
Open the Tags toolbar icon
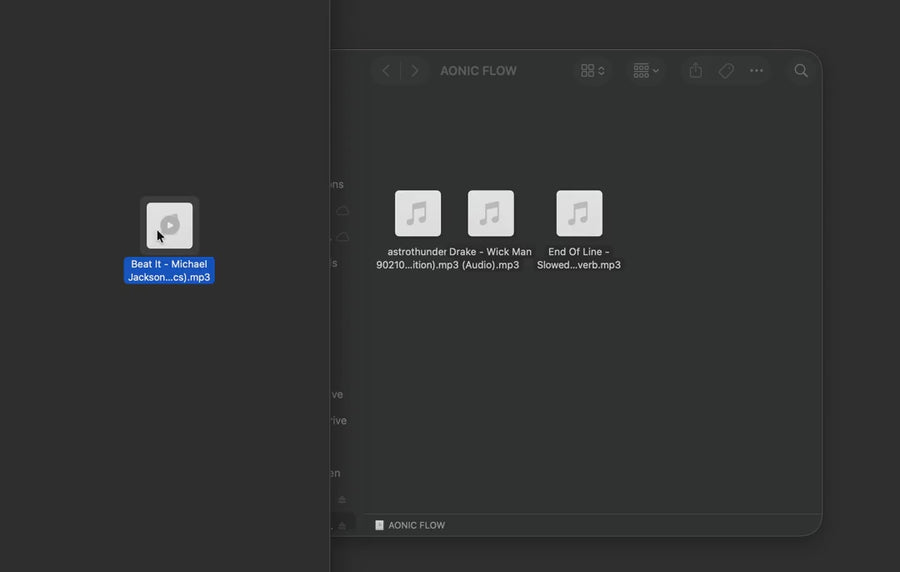point(726,71)
